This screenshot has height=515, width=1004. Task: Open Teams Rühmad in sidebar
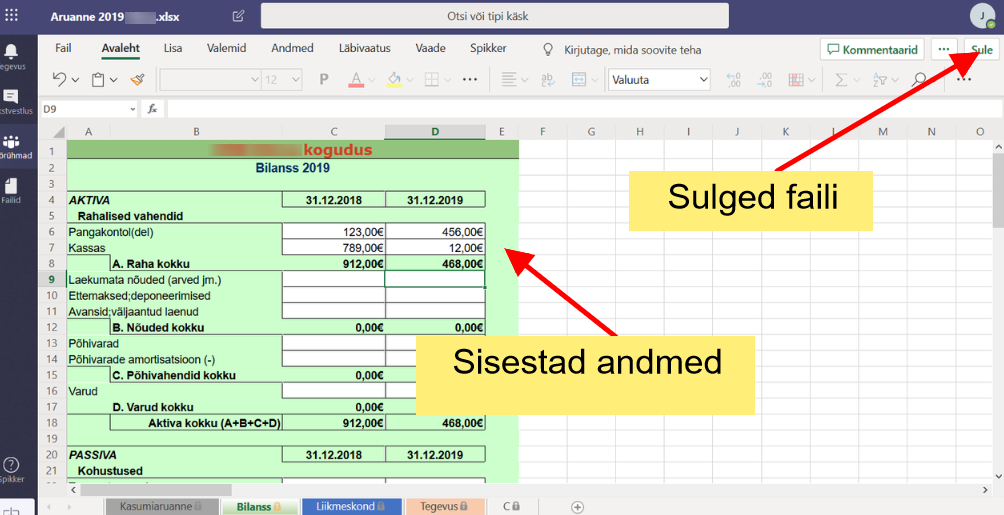click(12, 147)
